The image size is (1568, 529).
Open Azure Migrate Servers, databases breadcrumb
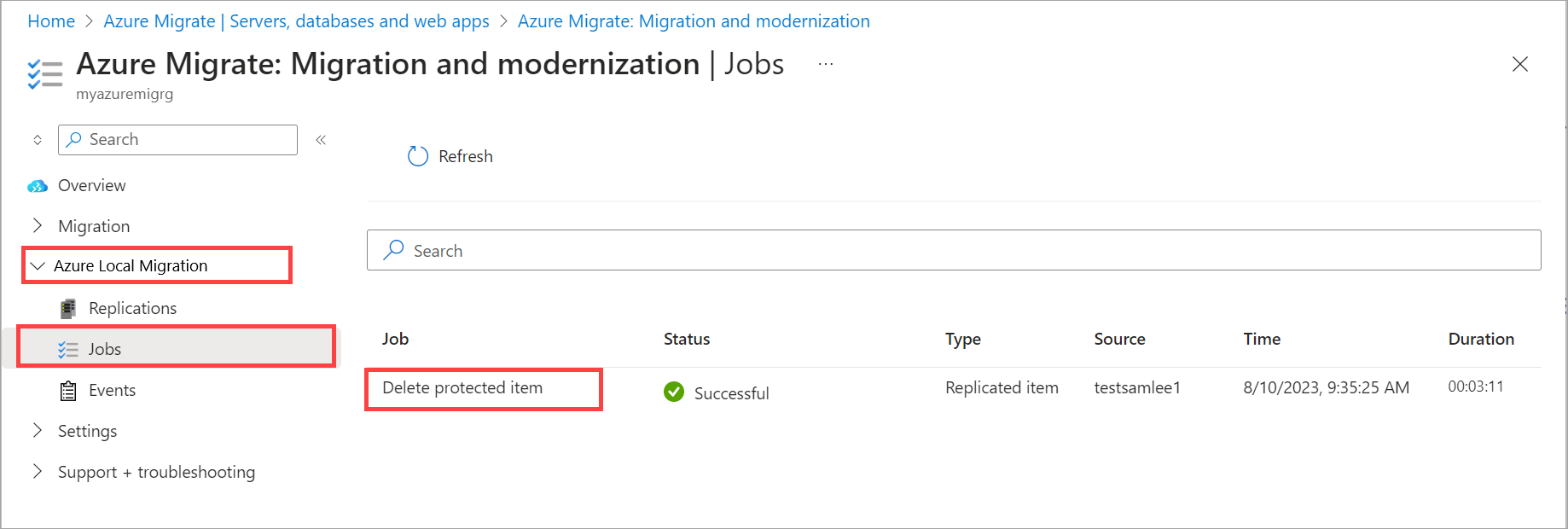pos(296,21)
